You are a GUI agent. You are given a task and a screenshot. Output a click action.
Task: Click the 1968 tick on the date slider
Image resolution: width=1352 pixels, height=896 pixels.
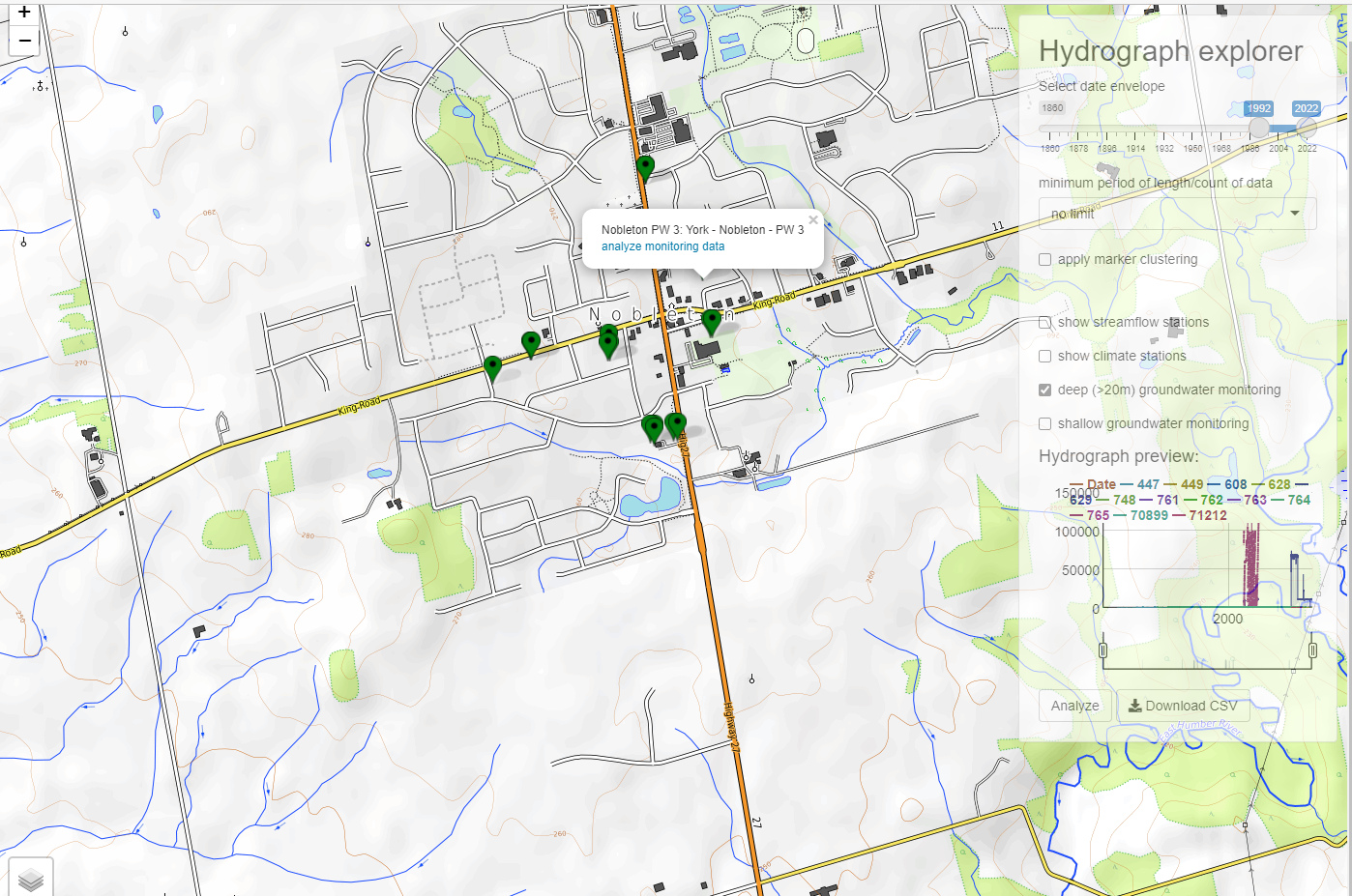[x=1221, y=149]
